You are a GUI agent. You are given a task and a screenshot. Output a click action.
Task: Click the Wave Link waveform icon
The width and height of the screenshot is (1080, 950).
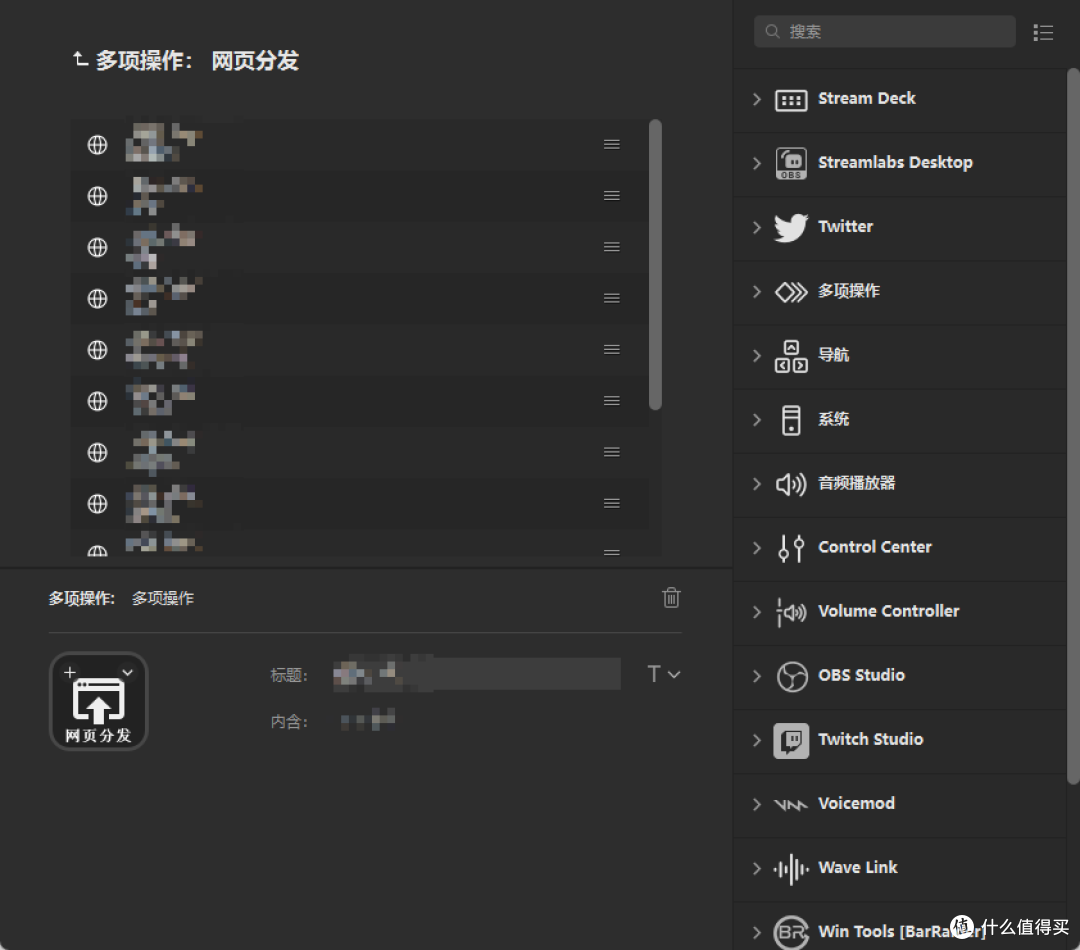point(791,868)
